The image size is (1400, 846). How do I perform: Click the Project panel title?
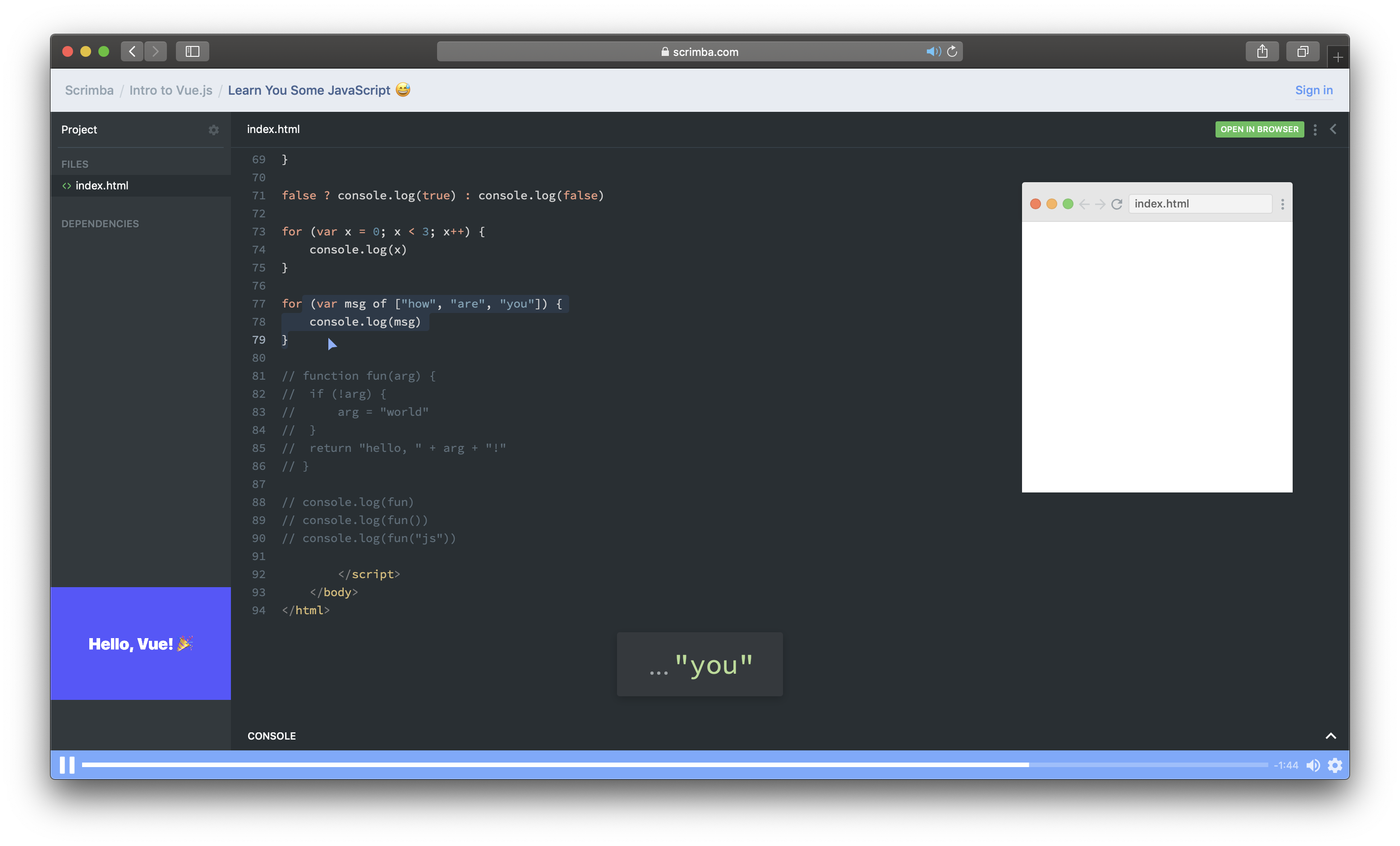[x=79, y=129]
